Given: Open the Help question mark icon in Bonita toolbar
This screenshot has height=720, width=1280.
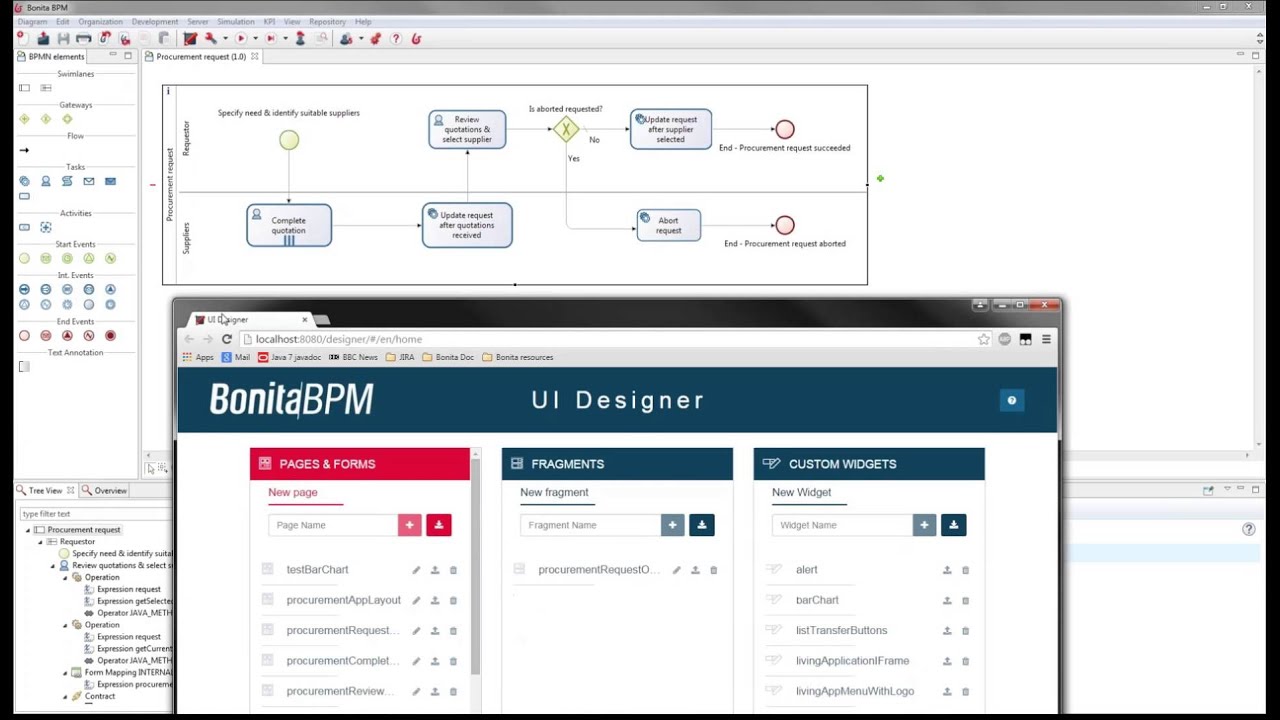Looking at the screenshot, I should click(x=396, y=39).
